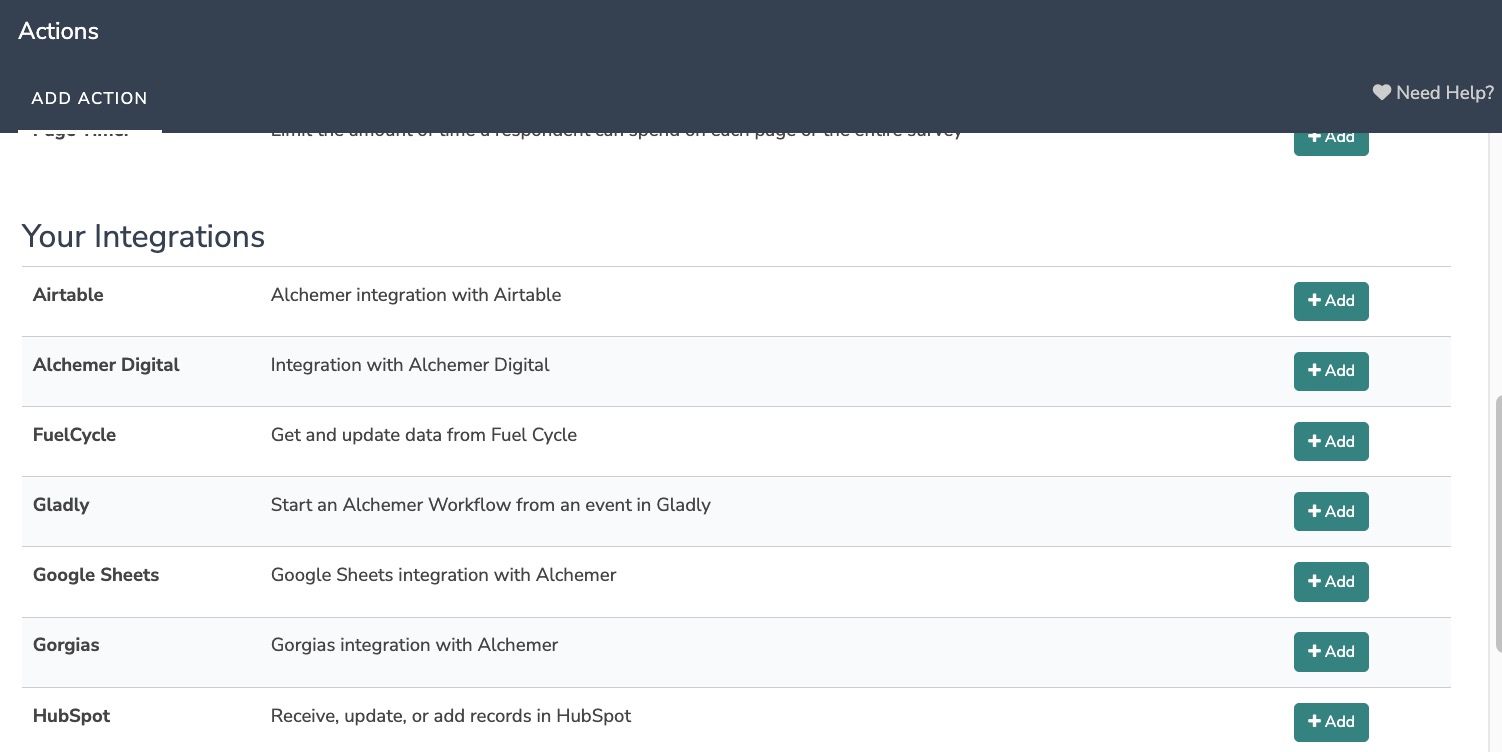The height and width of the screenshot is (752, 1502).
Task: Click the Google Sheets row label
Action: click(x=96, y=575)
